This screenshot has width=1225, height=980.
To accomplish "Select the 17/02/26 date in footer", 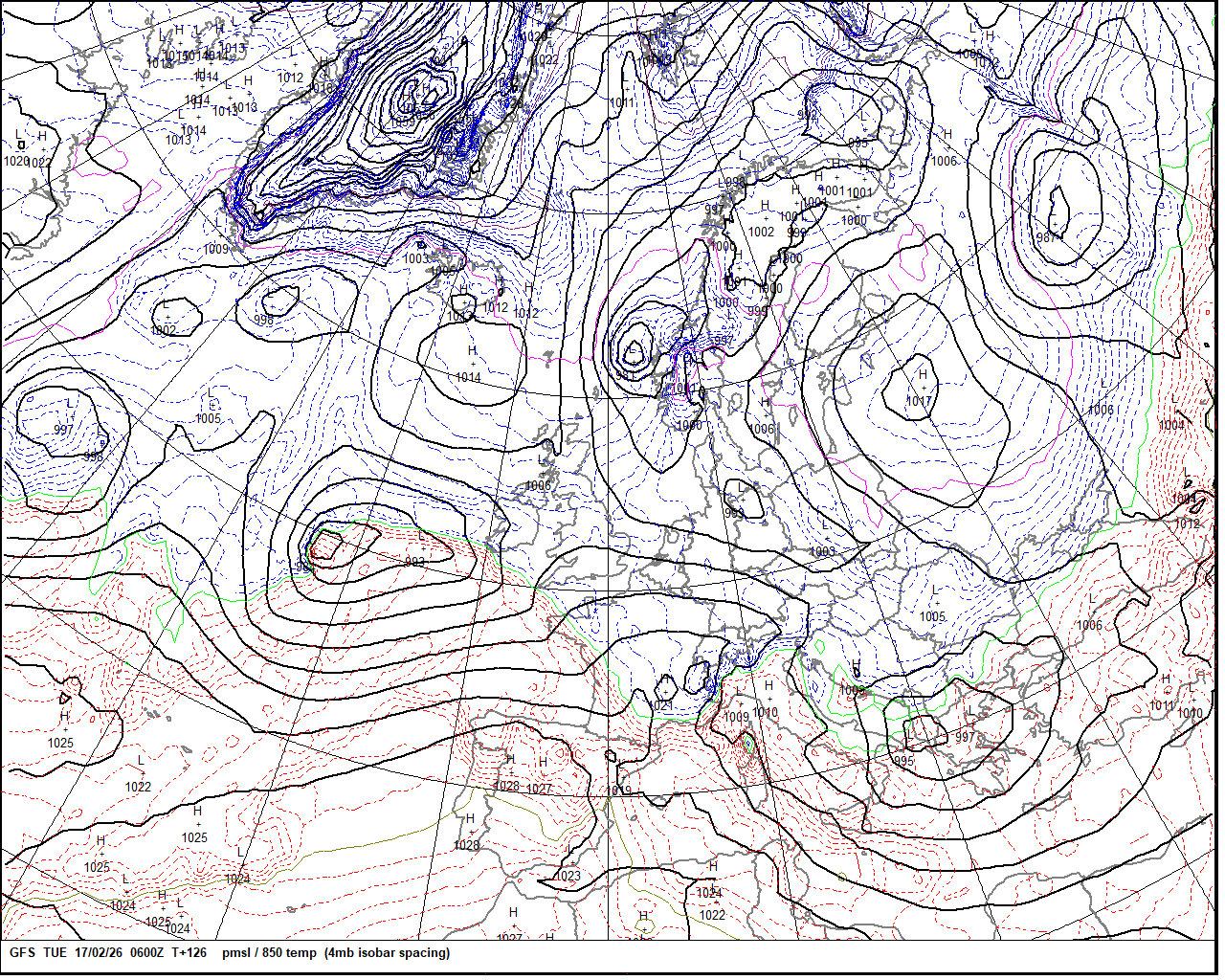I will point(99,953).
